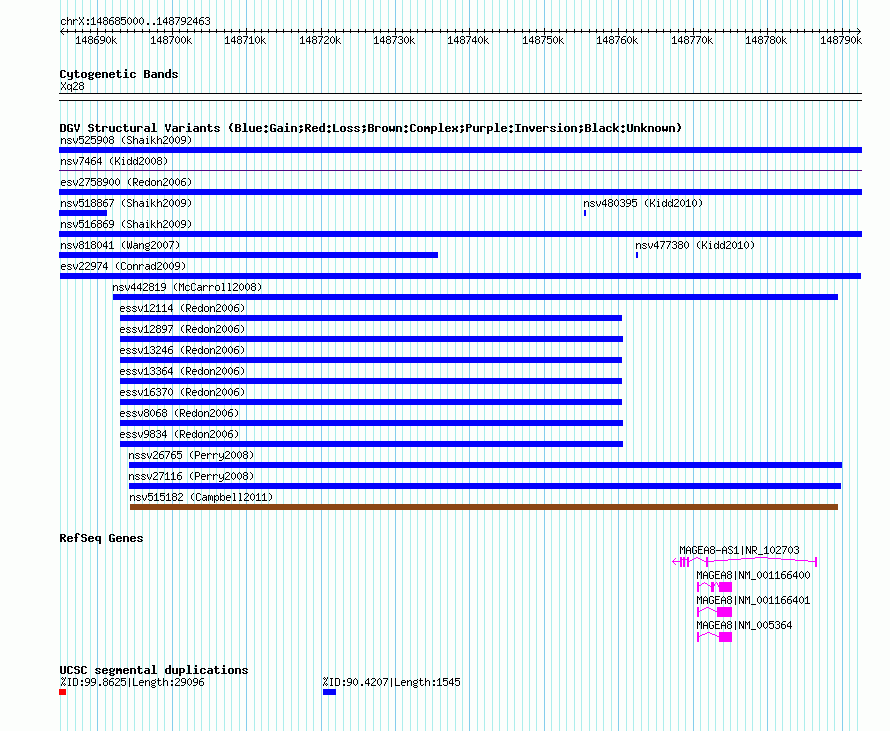Select the esv22974 (Conrad2009) blue bar

pos(460,276)
